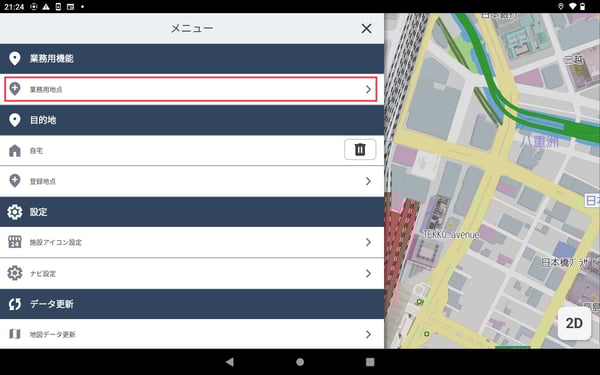The width and height of the screenshot is (600, 375).
Task: Tap Android home circle button
Action: click(300, 362)
